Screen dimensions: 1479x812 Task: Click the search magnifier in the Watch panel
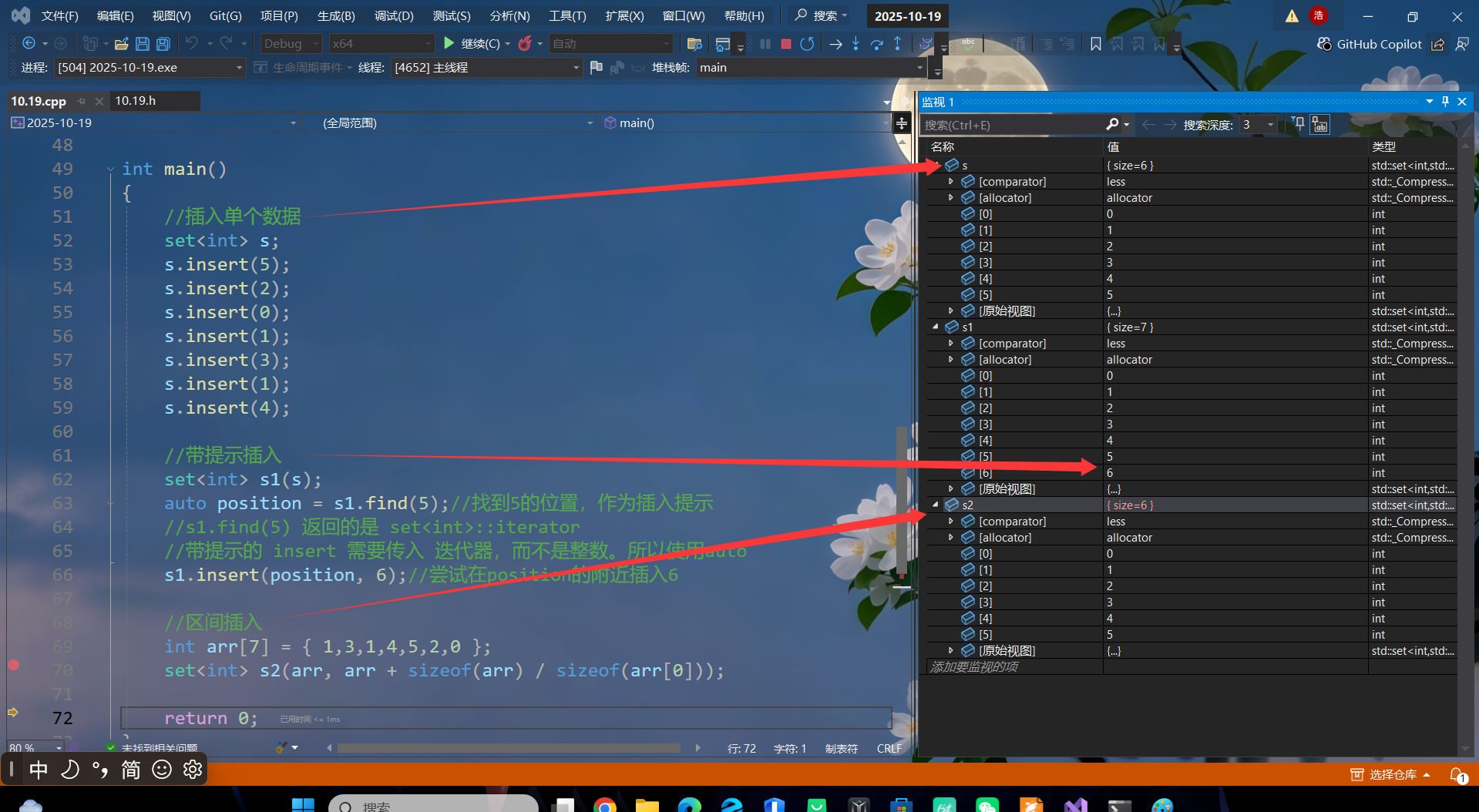pyautogui.click(x=1112, y=125)
